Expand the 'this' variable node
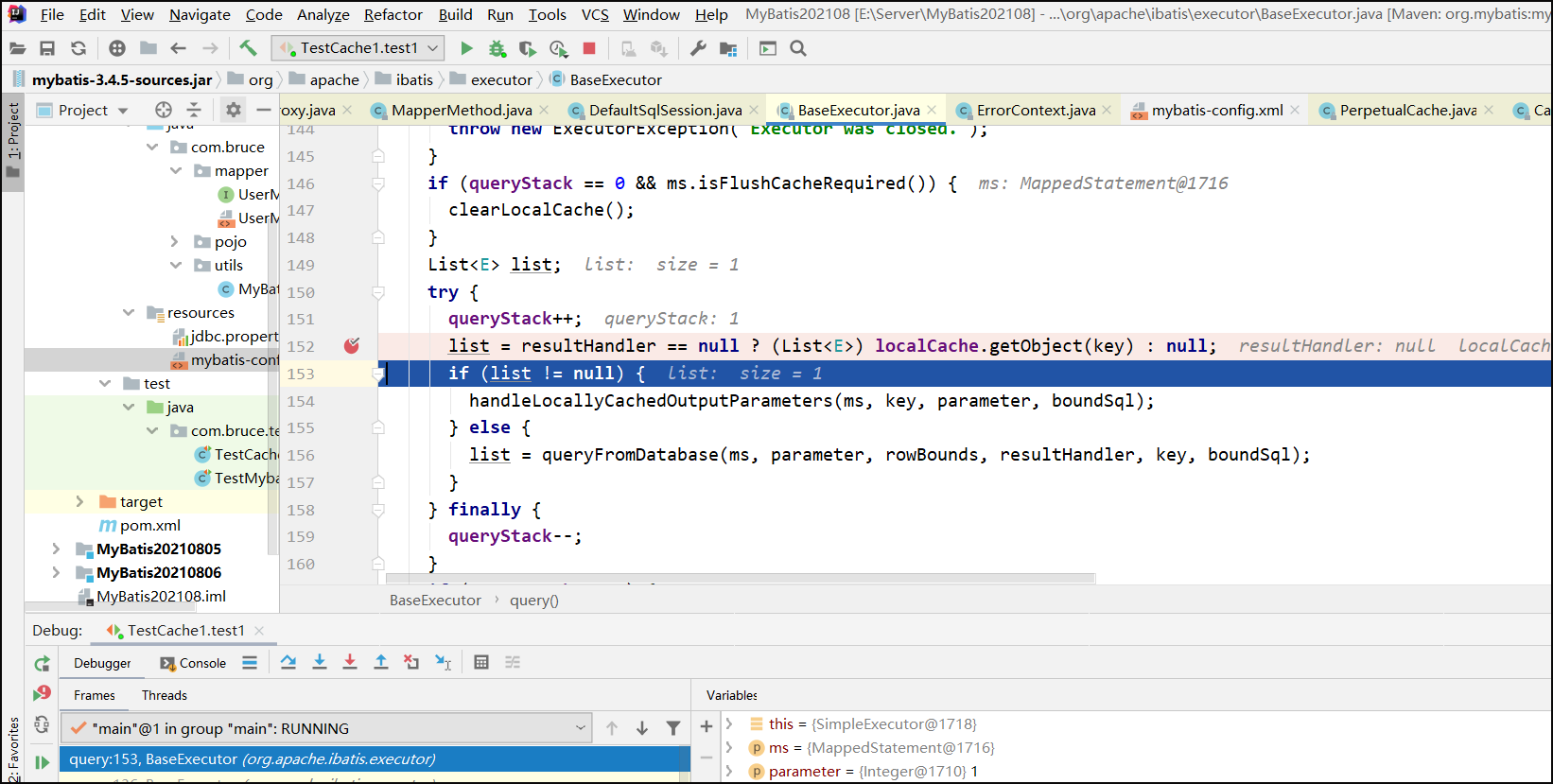The height and width of the screenshot is (784, 1553). [729, 723]
